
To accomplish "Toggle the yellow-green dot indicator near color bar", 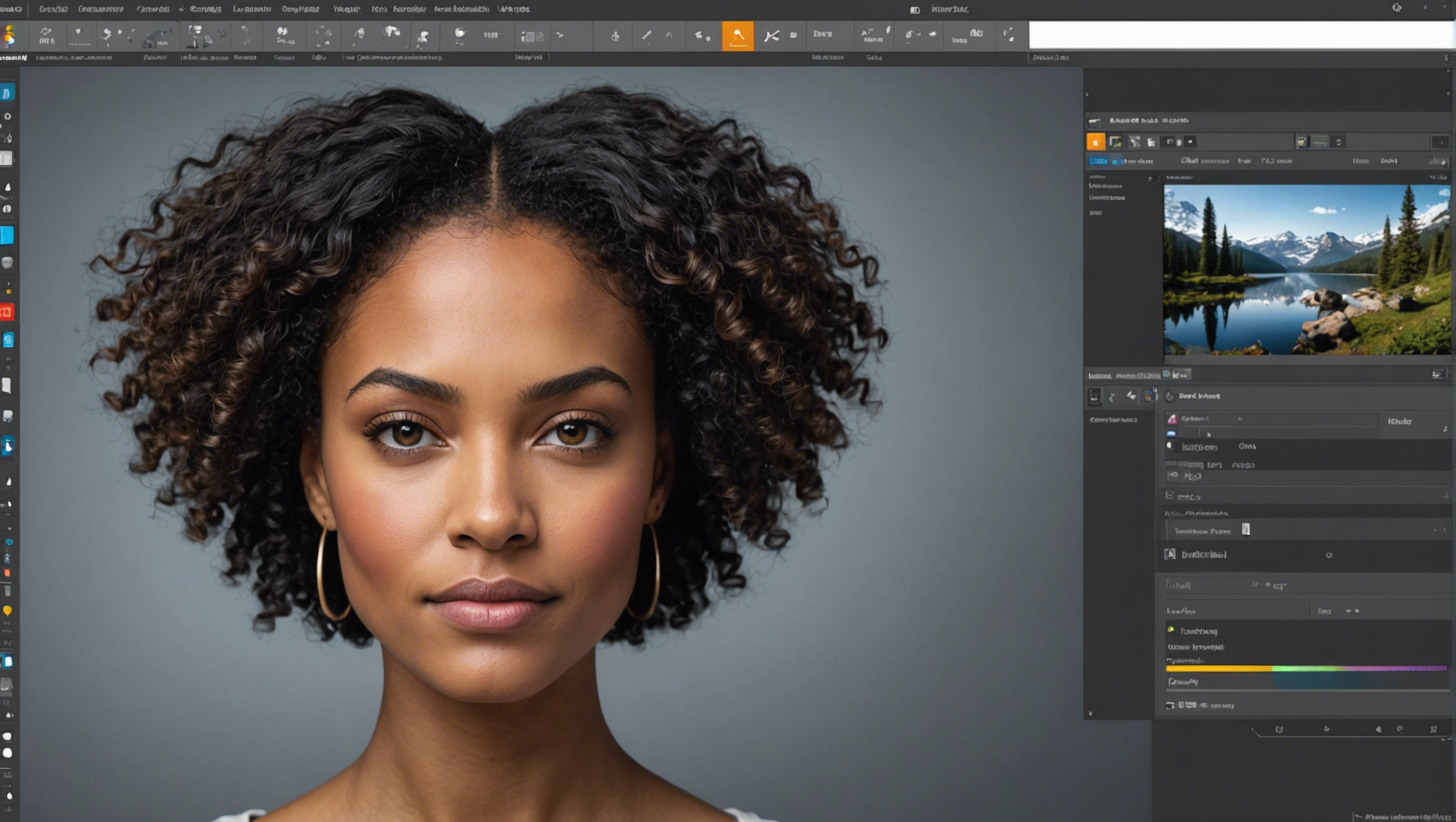I will pos(1171,629).
